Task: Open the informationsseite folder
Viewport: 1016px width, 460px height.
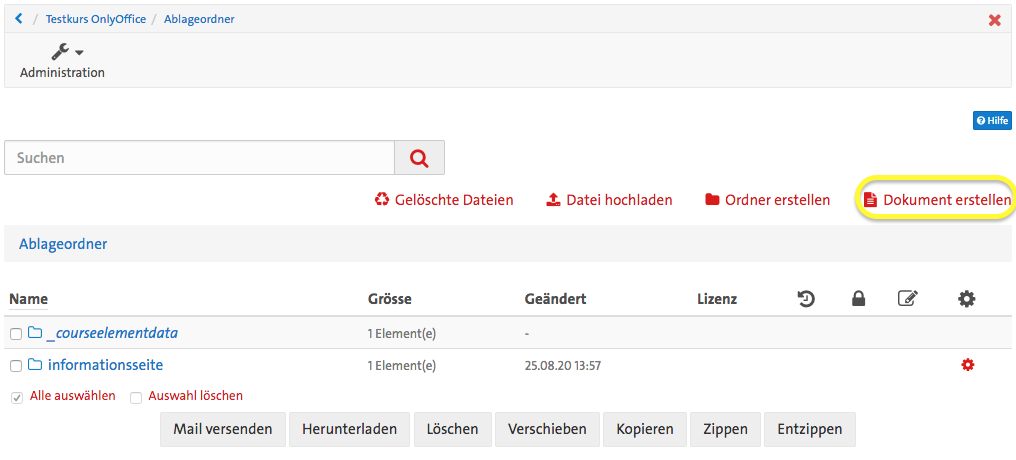Action: (x=105, y=365)
